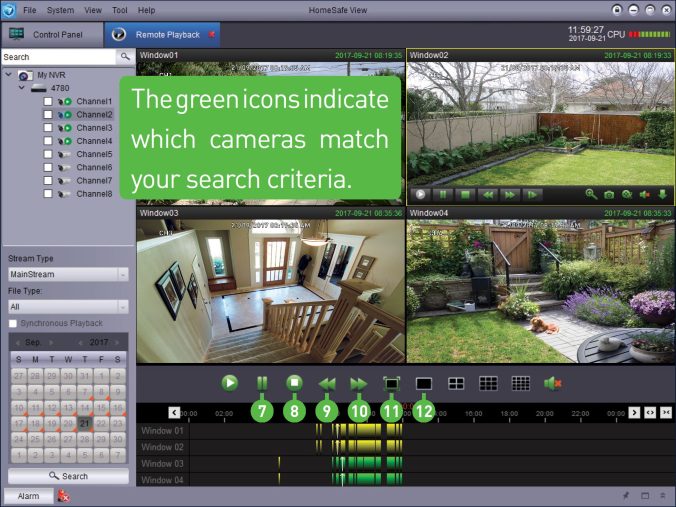The height and width of the screenshot is (507, 676).
Task: Click the Search button below calendar
Action: pos(68,476)
